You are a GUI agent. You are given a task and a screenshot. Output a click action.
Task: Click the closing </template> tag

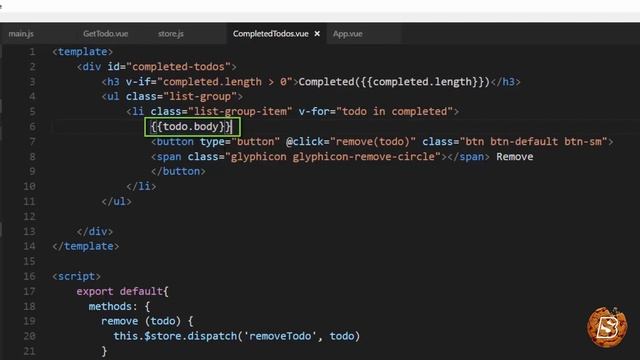(x=86, y=246)
